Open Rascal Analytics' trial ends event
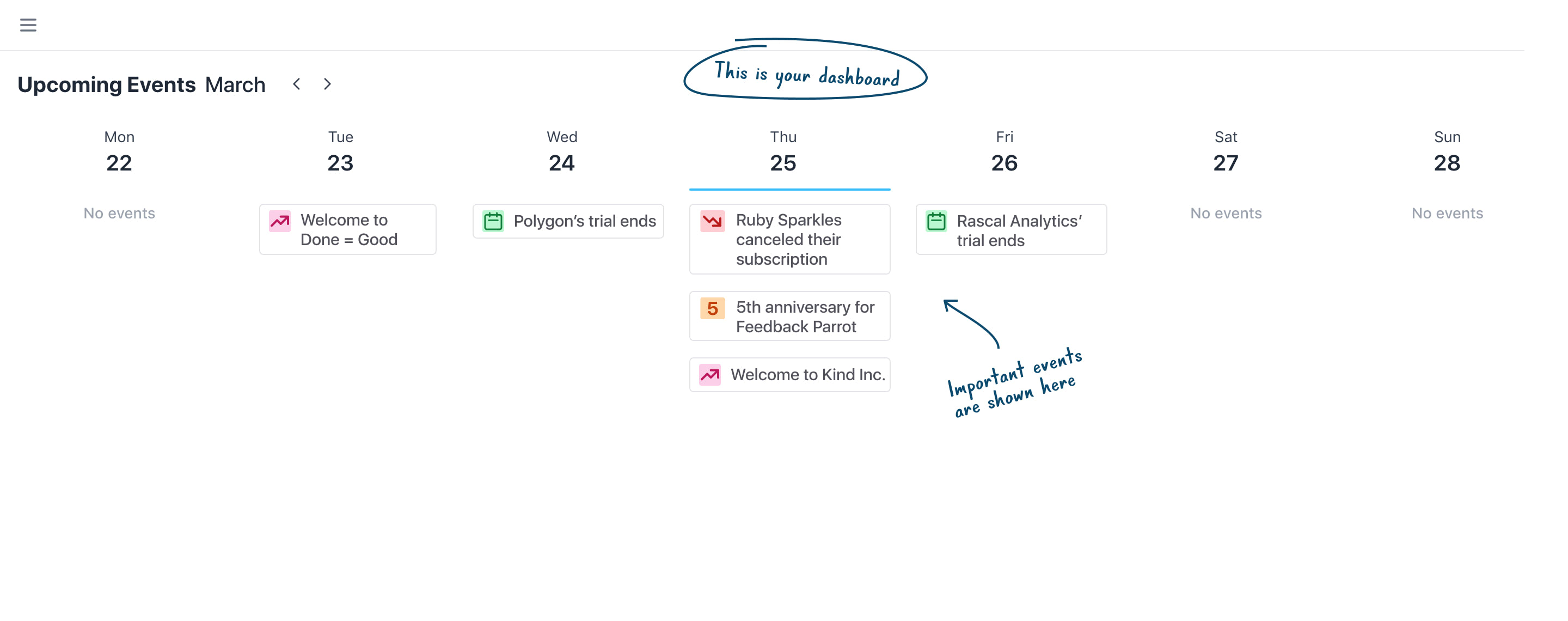 point(1019,230)
